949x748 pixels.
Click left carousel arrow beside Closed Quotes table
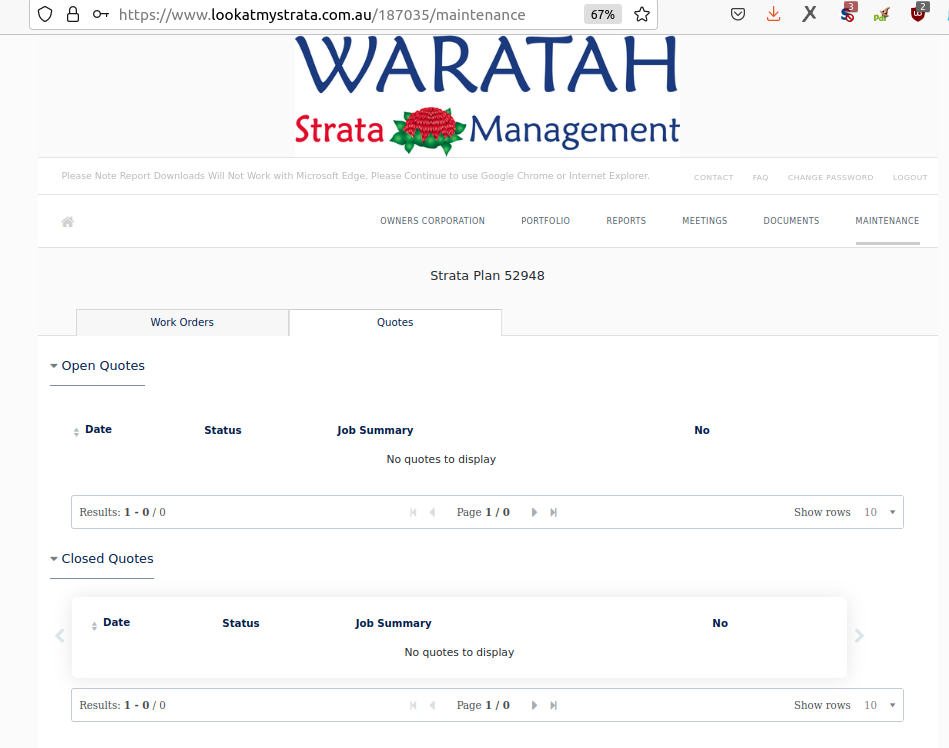click(60, 636)
